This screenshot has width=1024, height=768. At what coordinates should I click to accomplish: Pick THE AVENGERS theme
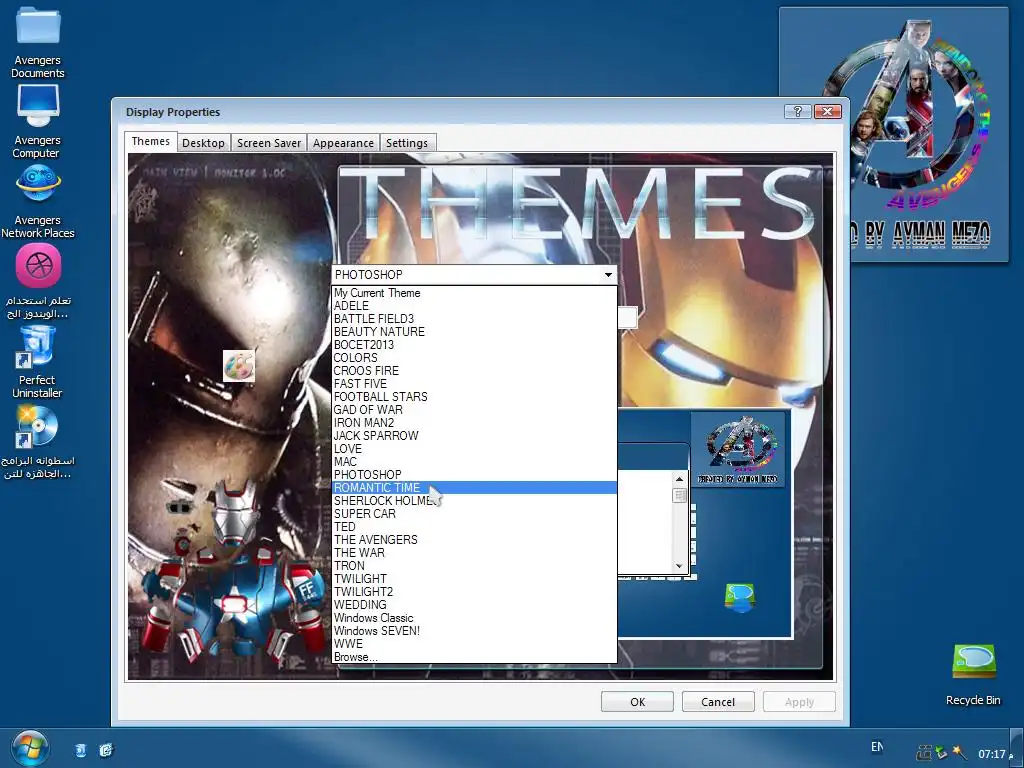pyautogui.click(x=474, y=540)
